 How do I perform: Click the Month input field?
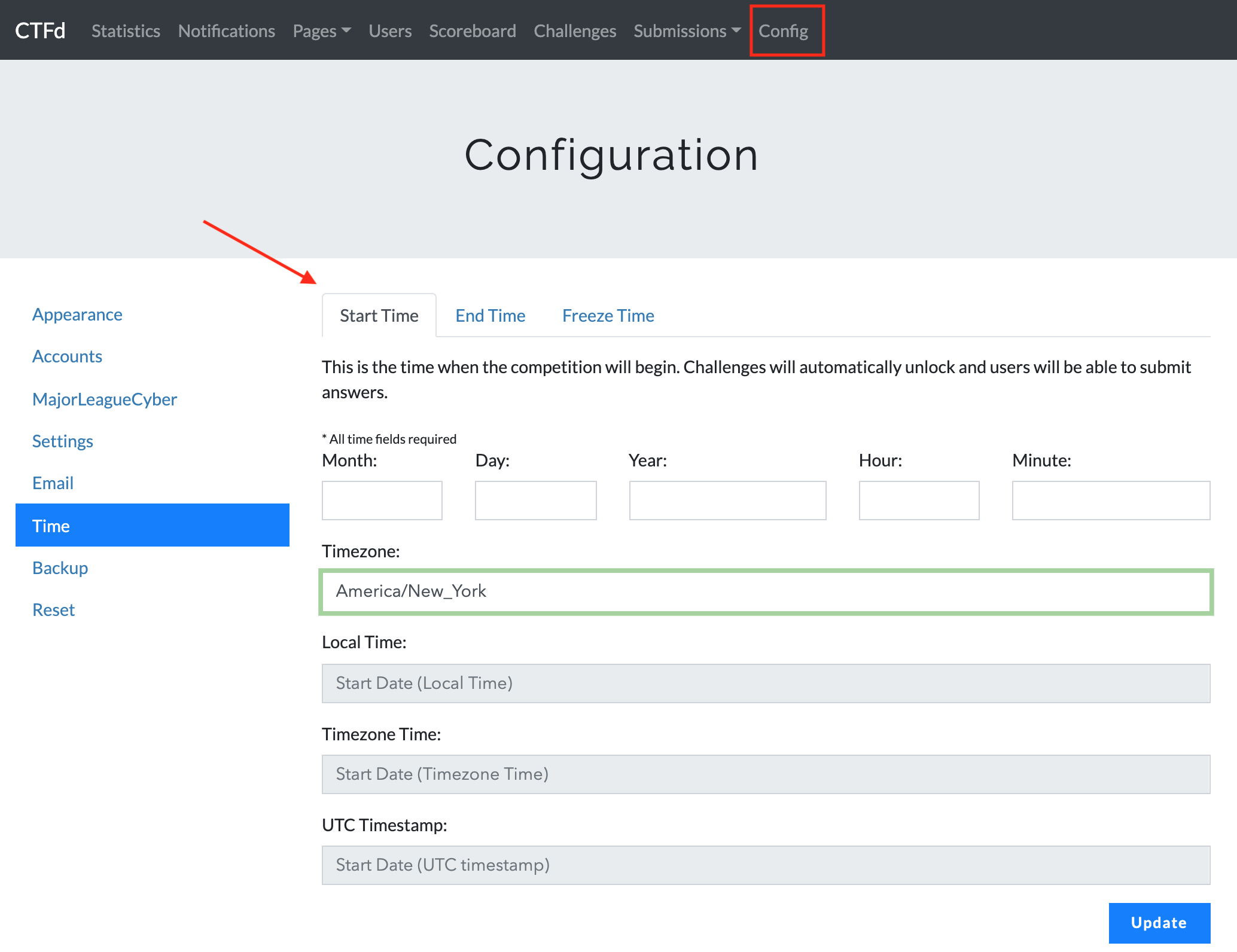click(382, 501)
